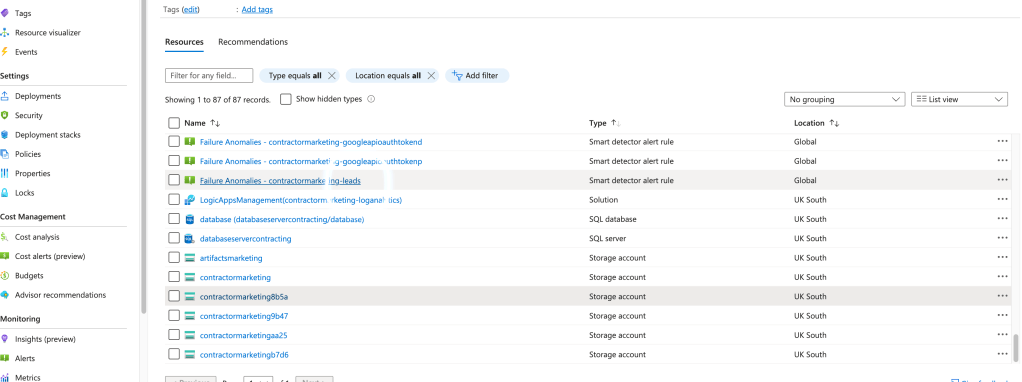Image resolution: width=1022 pixels, height=382 pixels.
Task: Open contractormarketing8b5a resource
Action: pyautogui.click(x=244, y=297)
